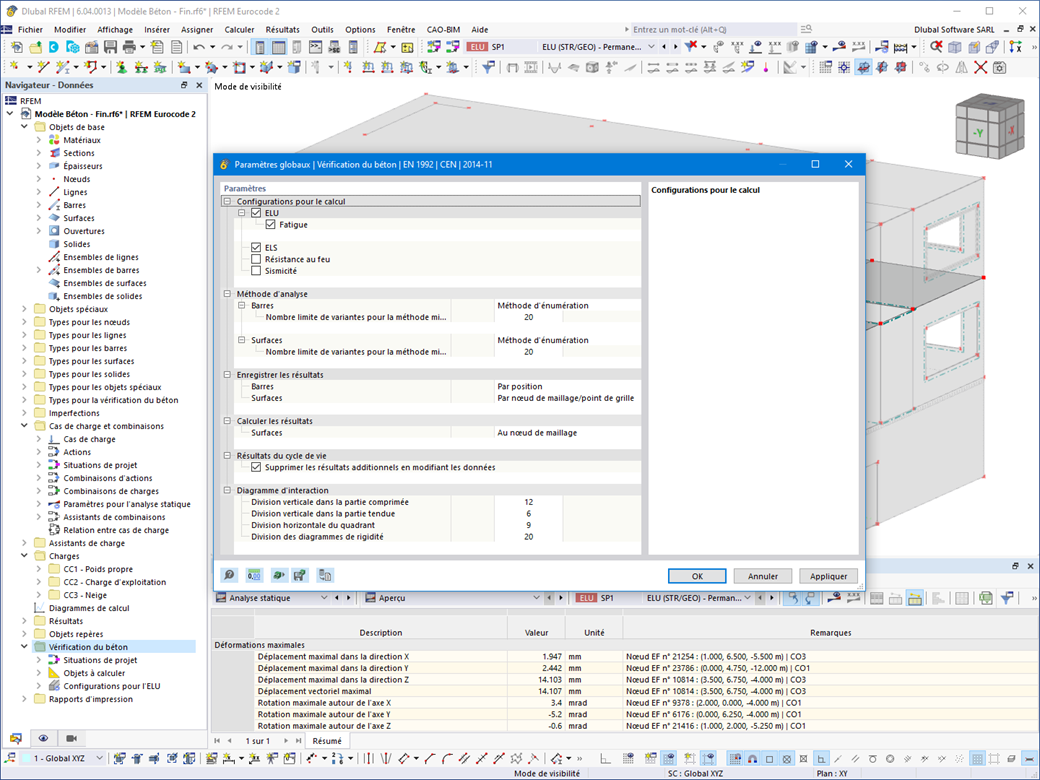Click the Annuler button
This screenshot has width=1040, height=780.
[763, 576]
